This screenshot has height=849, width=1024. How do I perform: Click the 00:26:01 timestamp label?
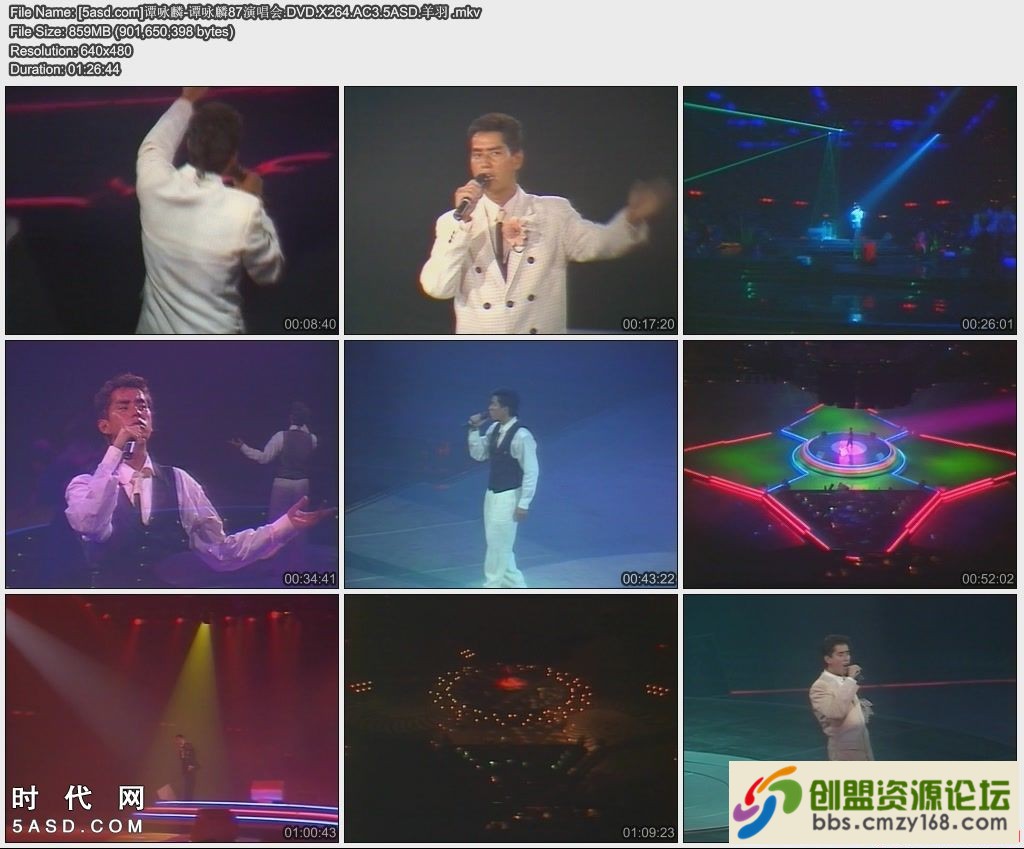pyautogui.click(x=987, y=324)
